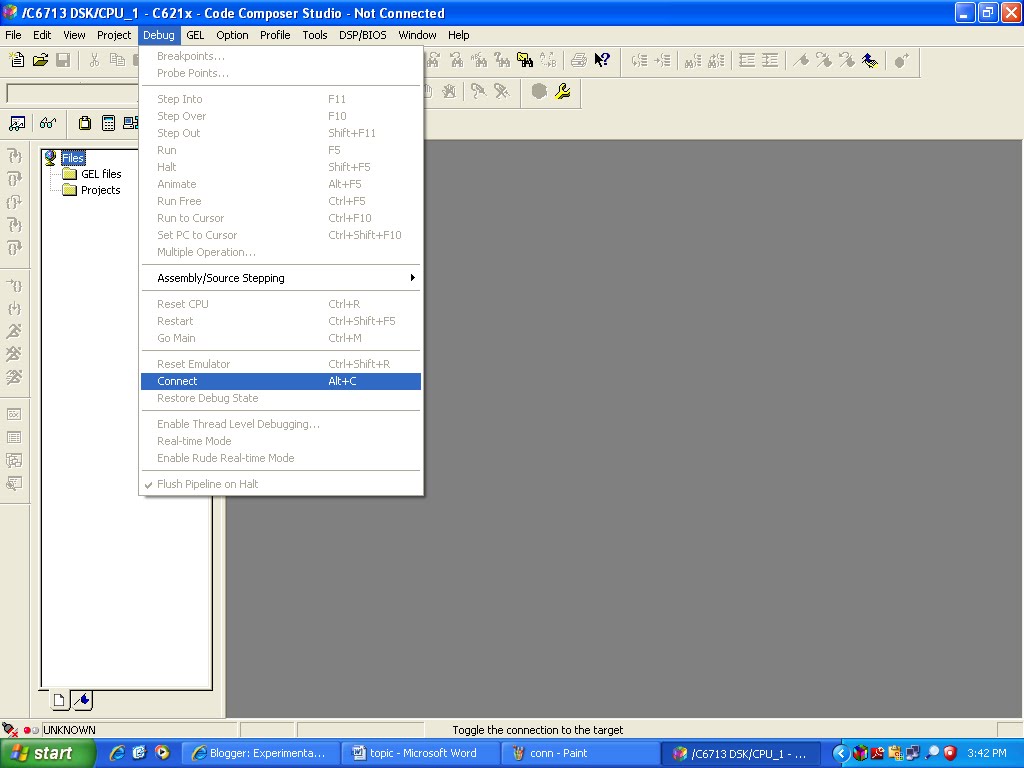This screenshot has height=768, width=1024.
Task: Open the Help menu
Action: click(x=458, y=35)
